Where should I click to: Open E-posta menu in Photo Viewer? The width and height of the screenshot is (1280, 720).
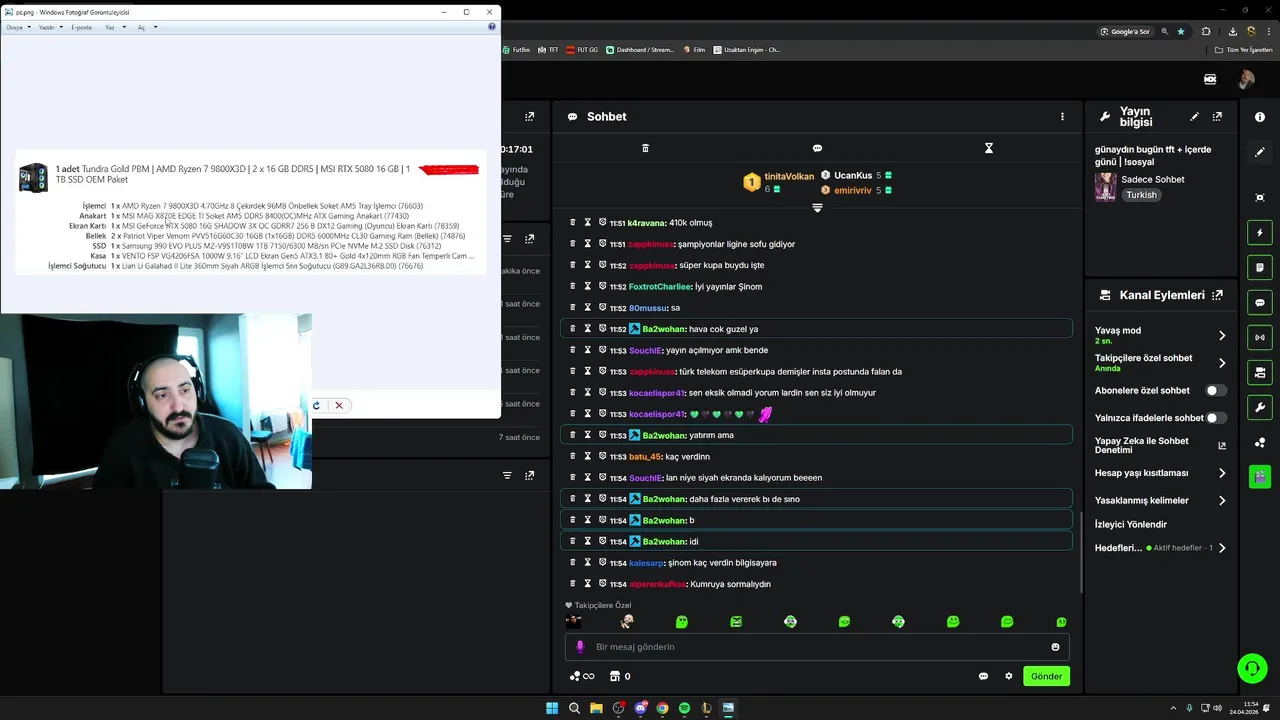[81, 27]
